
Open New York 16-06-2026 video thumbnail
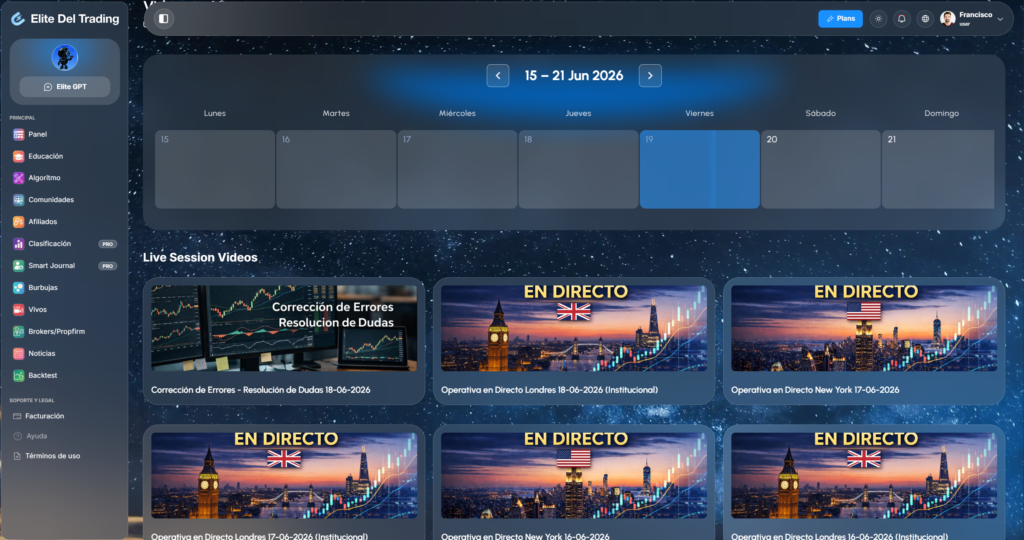tap(574, 475)
